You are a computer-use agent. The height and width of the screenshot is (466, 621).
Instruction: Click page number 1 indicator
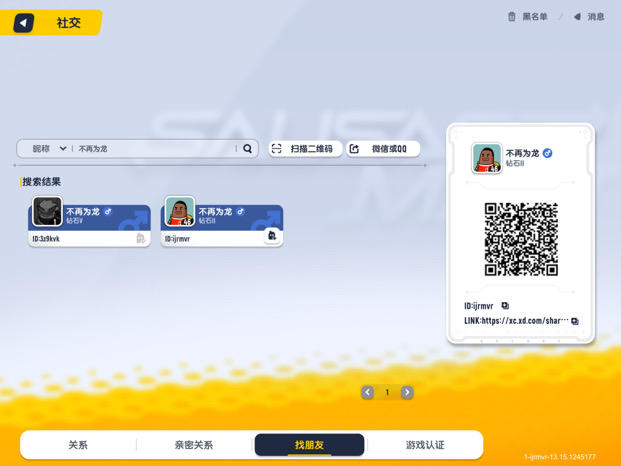click(x=387, y=392)
